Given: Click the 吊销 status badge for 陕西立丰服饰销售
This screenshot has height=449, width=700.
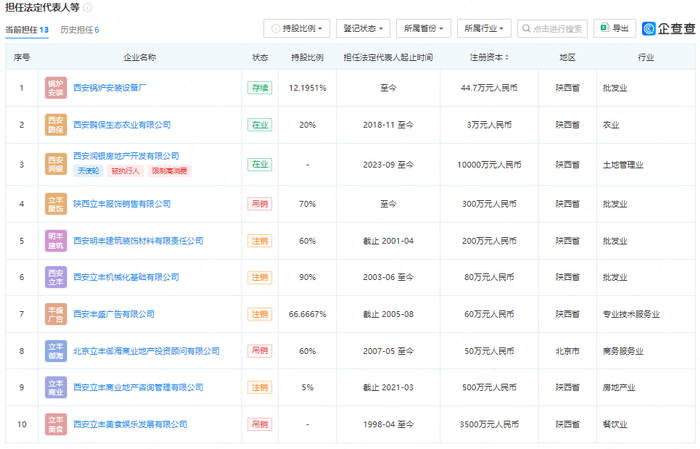Looking at the screenshot, I should 260,204.
